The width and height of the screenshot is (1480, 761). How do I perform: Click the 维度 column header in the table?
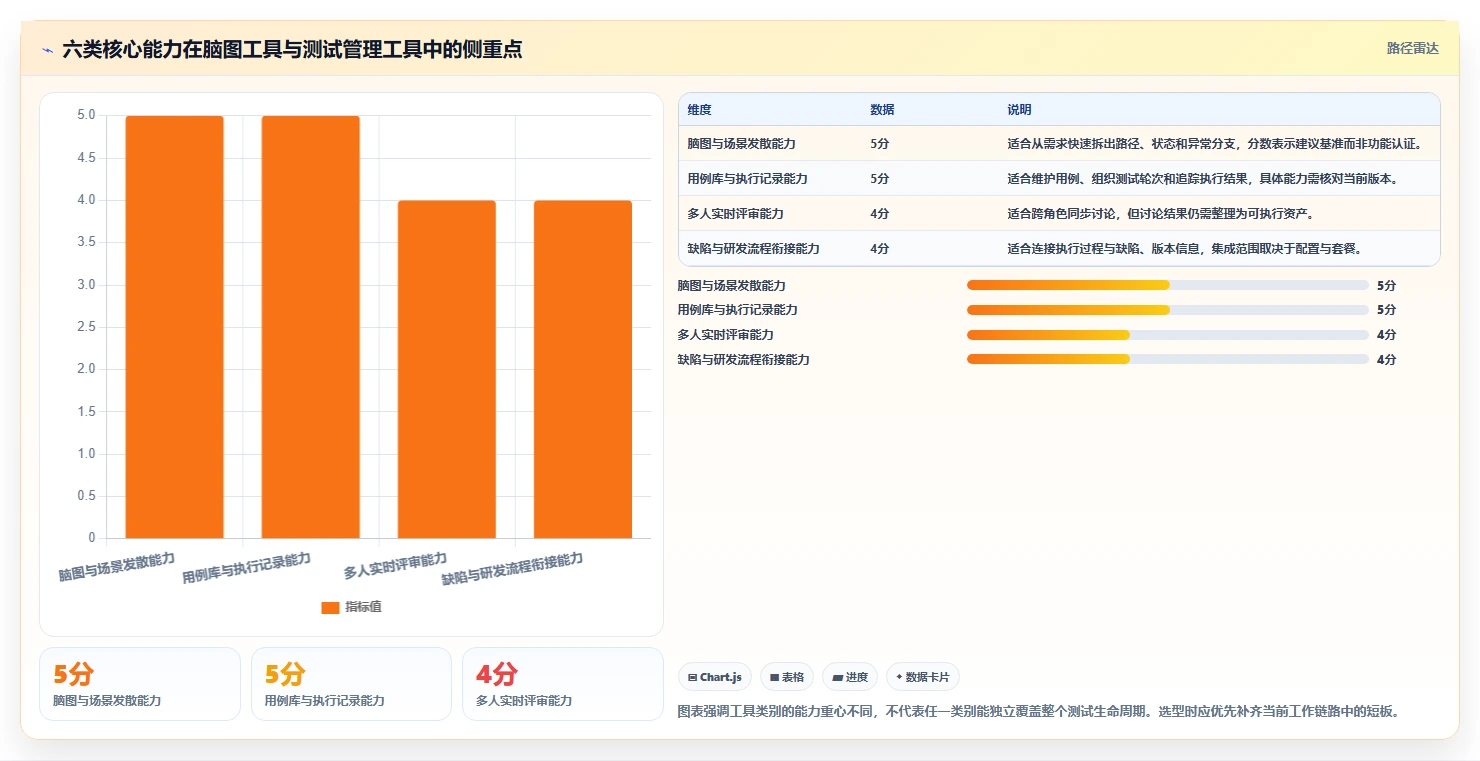[700, 110]
